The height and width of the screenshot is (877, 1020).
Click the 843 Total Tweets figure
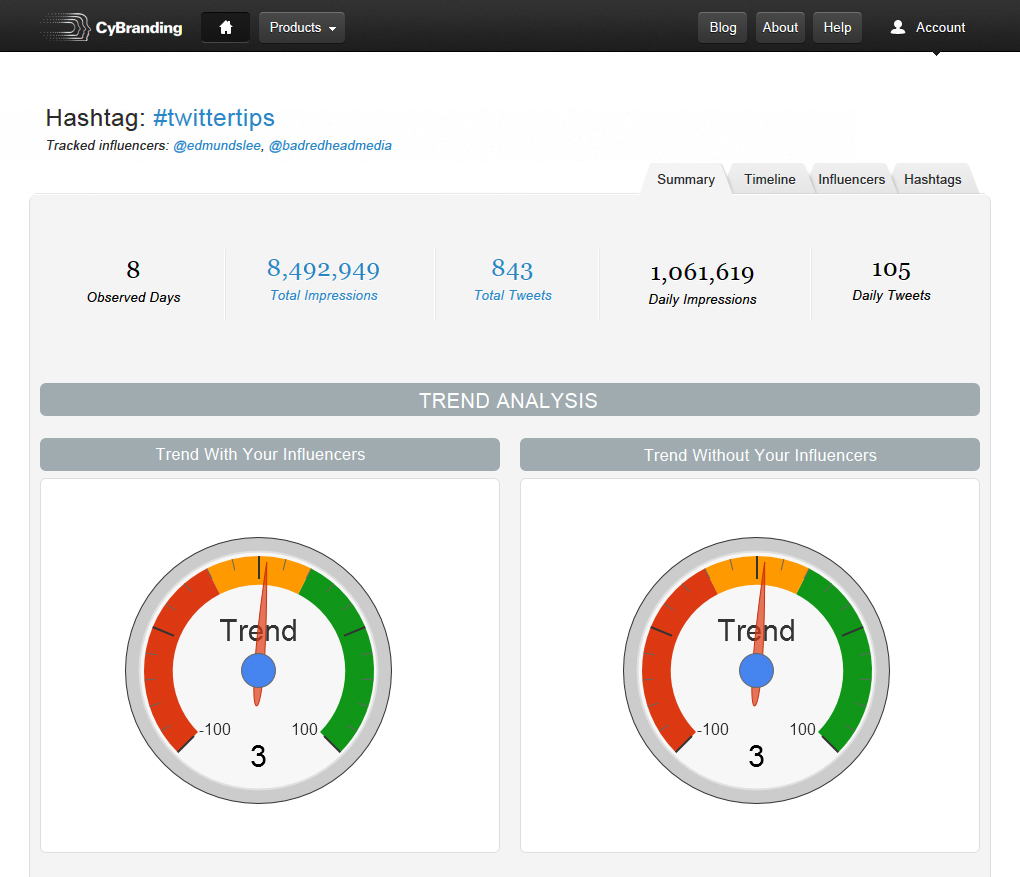pos(512,269)
